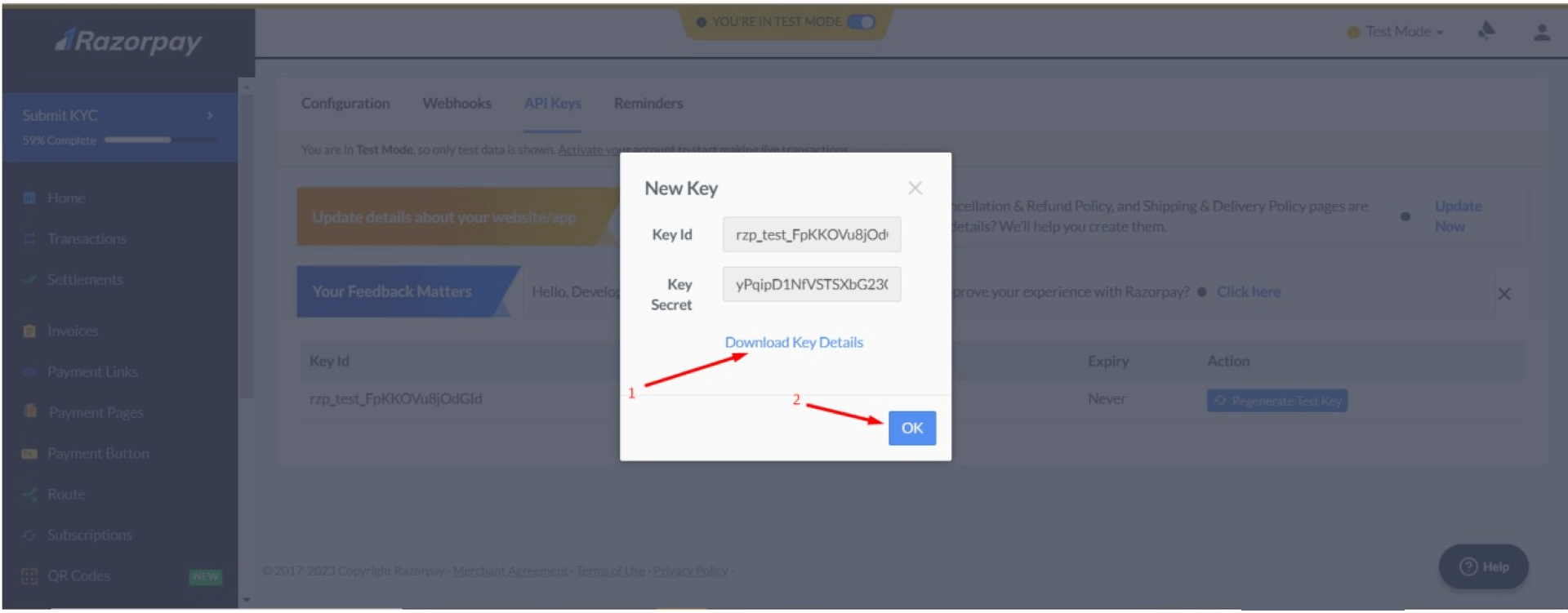Toggle the test mode switch
Viewport: 1568px width, 613px height.
pyautogui.click(x=861, y=22)
